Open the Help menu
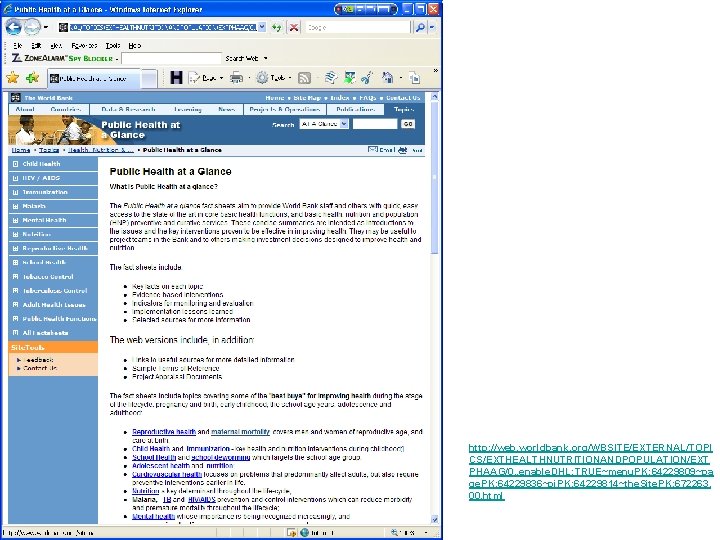The width and height of the screenshot is (720, 540). pyautogui.click(x=135, y=45)
